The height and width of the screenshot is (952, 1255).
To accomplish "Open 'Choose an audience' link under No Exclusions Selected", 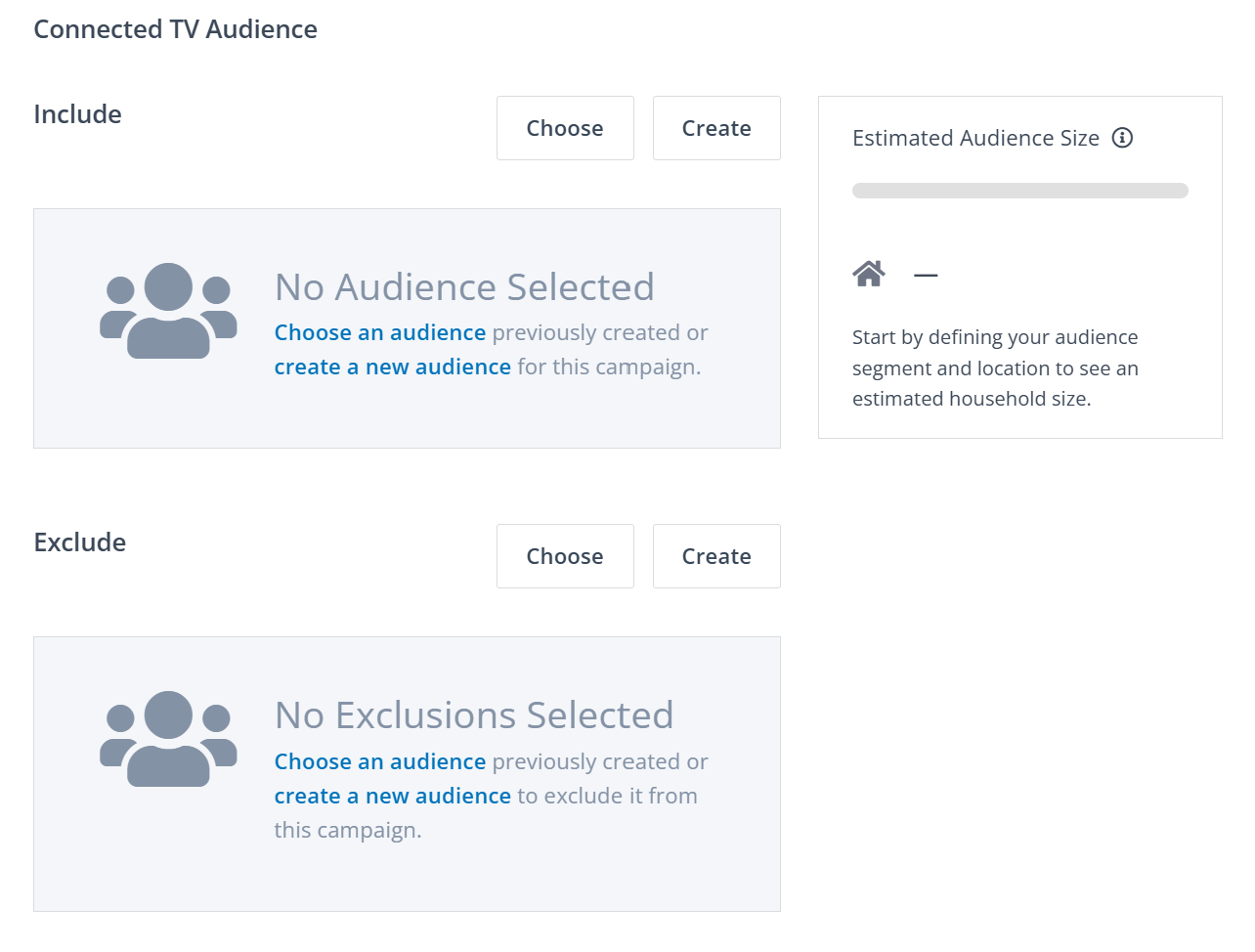I will point(379,762).
